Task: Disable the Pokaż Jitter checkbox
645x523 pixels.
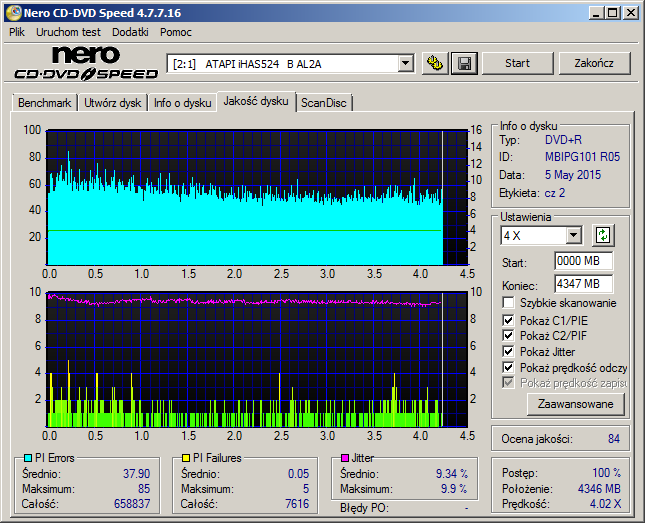Action: click(508, 351)
